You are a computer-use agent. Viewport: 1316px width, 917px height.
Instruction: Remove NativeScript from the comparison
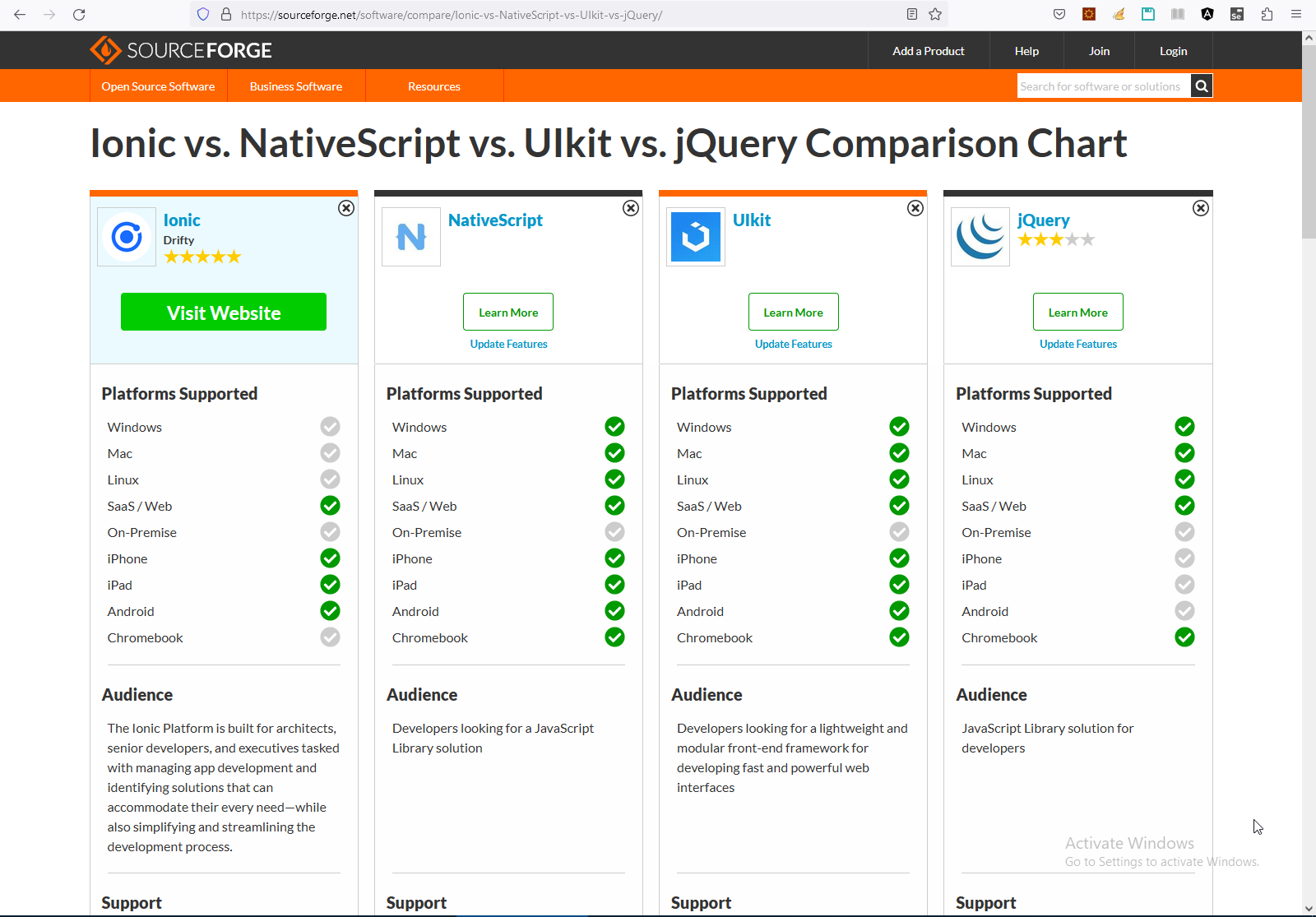coord(631,208)
